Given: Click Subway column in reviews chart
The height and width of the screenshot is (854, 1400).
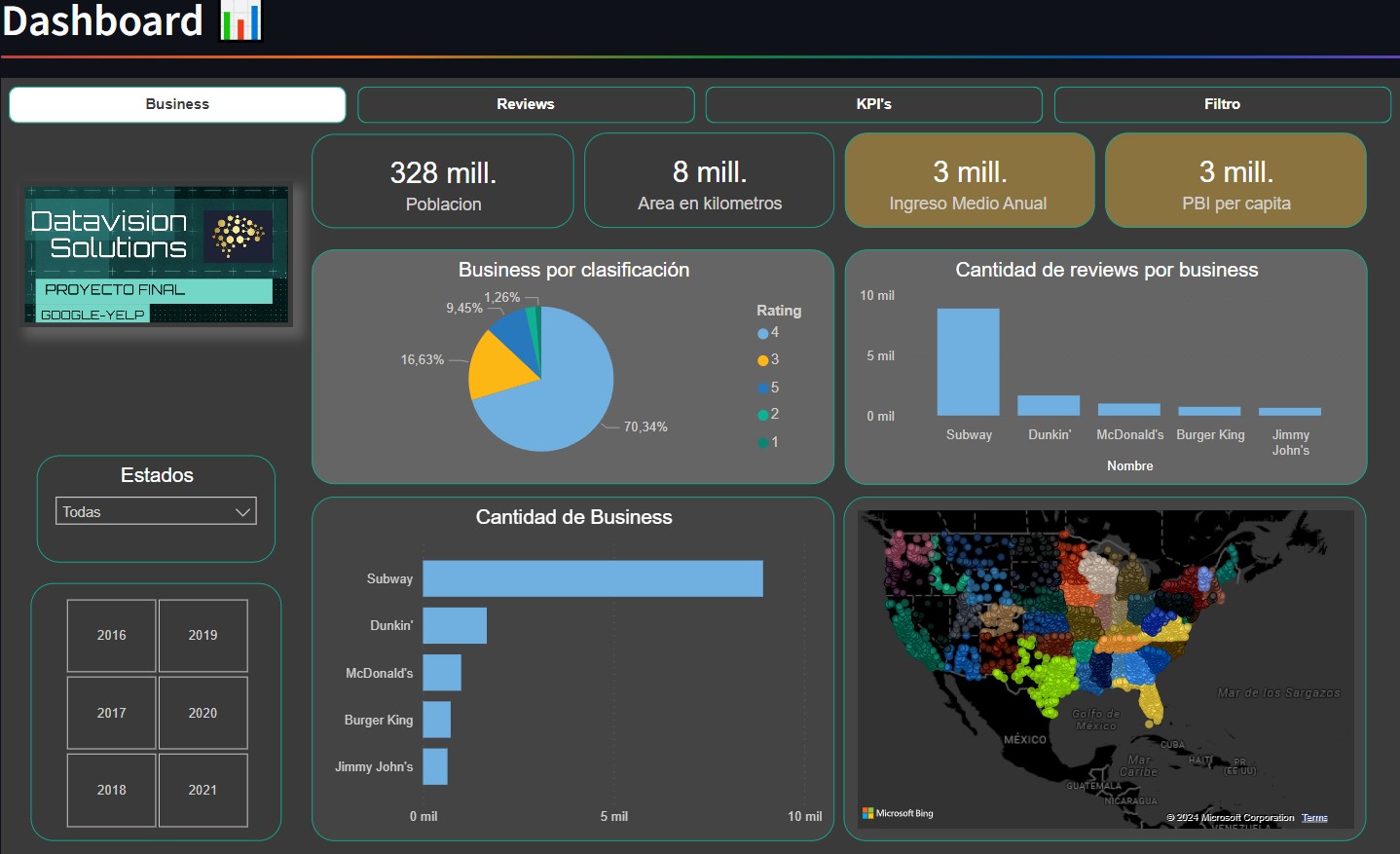Looking at the screenshot, I should pos(968,362).
